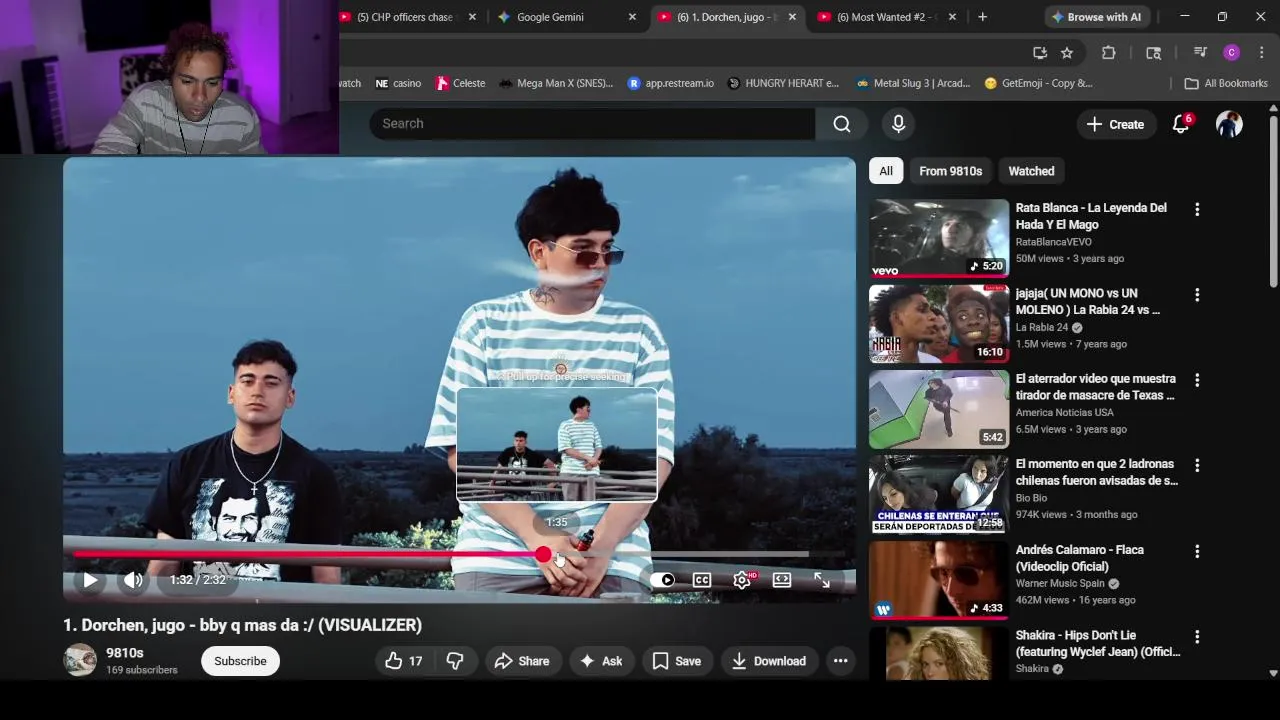Open the 9810s channel avatar

[x=80, y=660]
